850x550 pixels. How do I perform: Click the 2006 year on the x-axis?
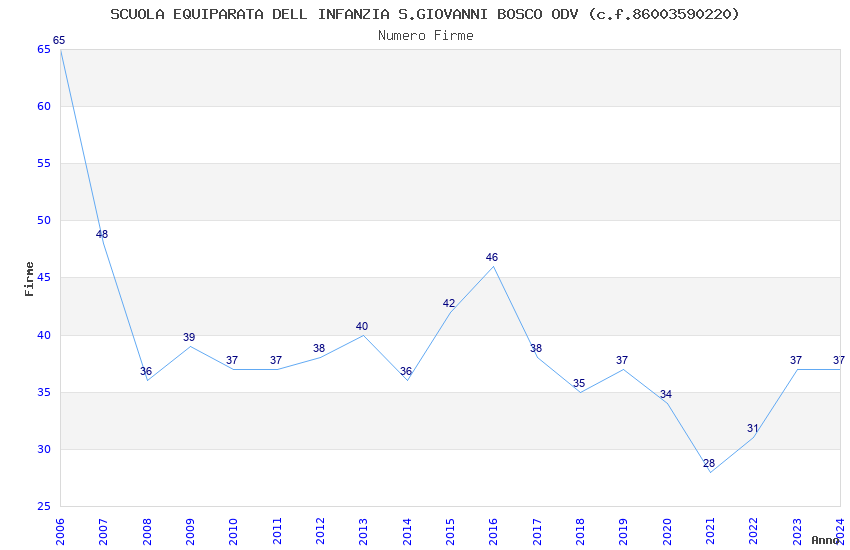60,530
